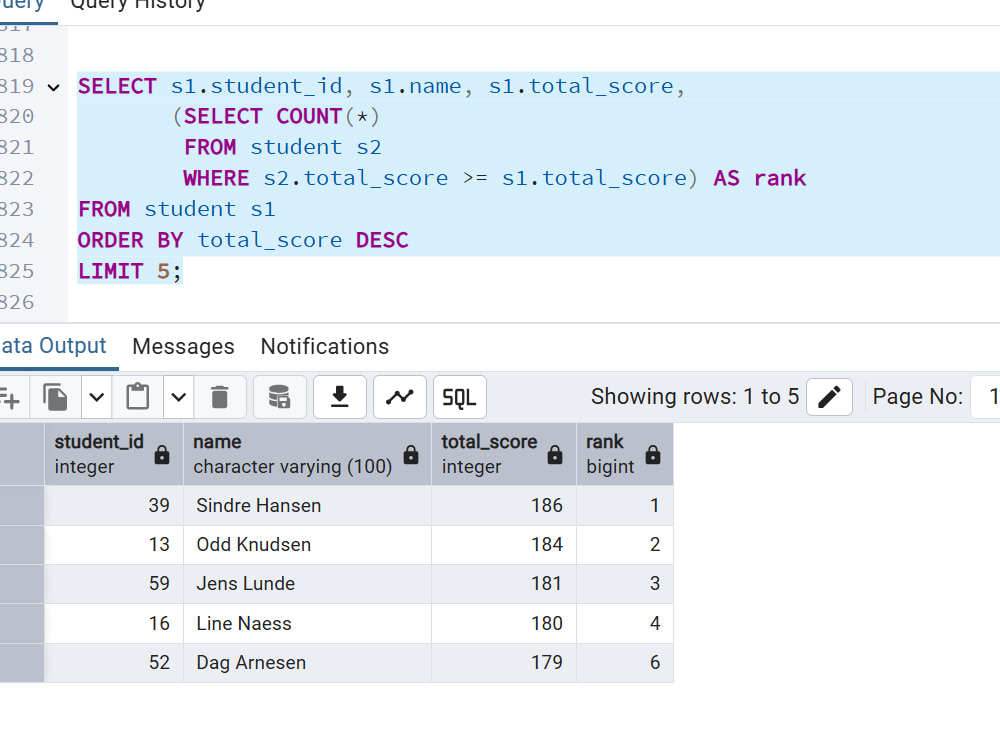The height and width of the screenshot is (750, 1000).
Task: Click the student_id column header
Action: coord(114,454)
